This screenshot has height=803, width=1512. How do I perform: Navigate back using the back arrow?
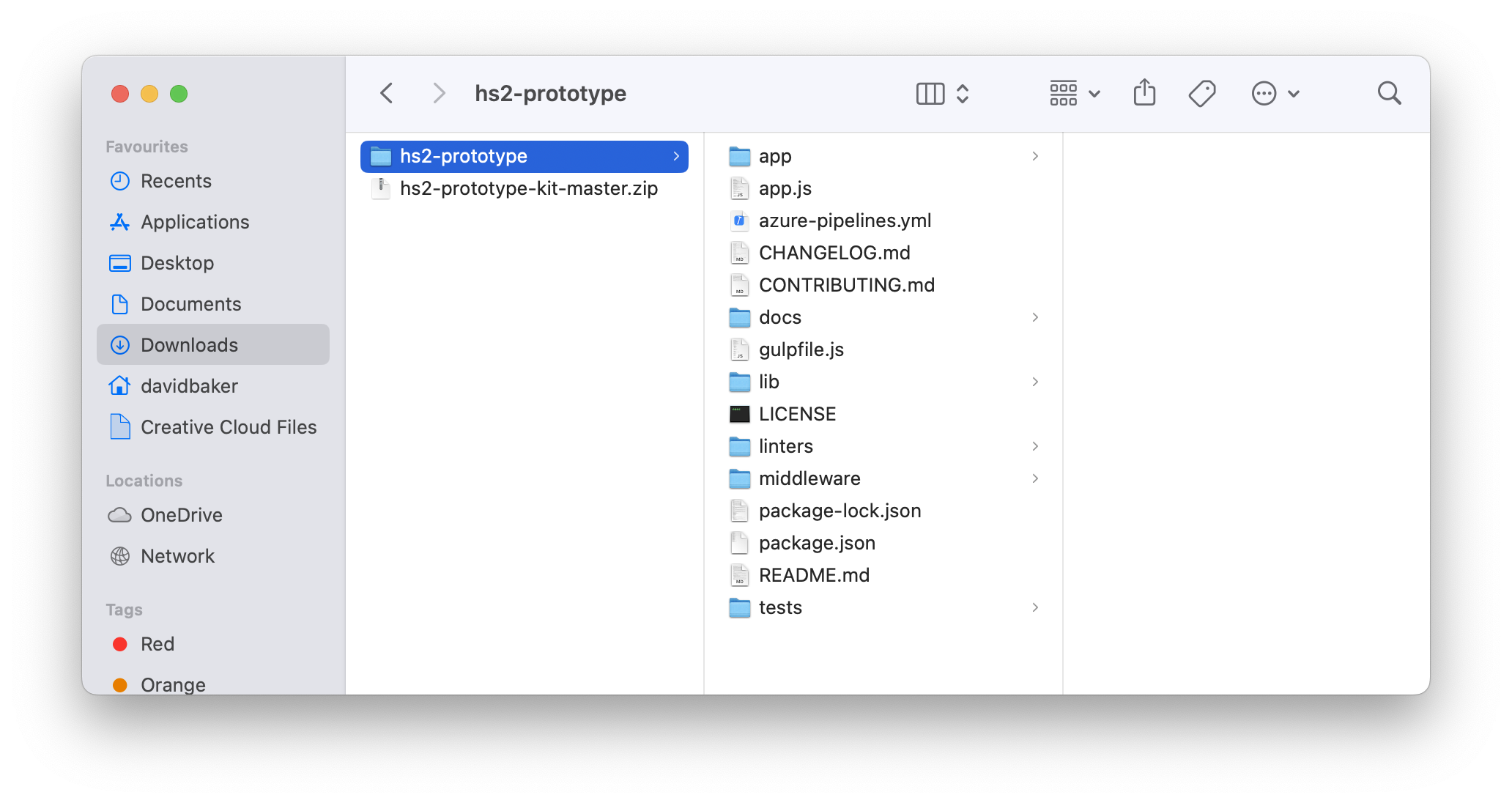[386, 93]
